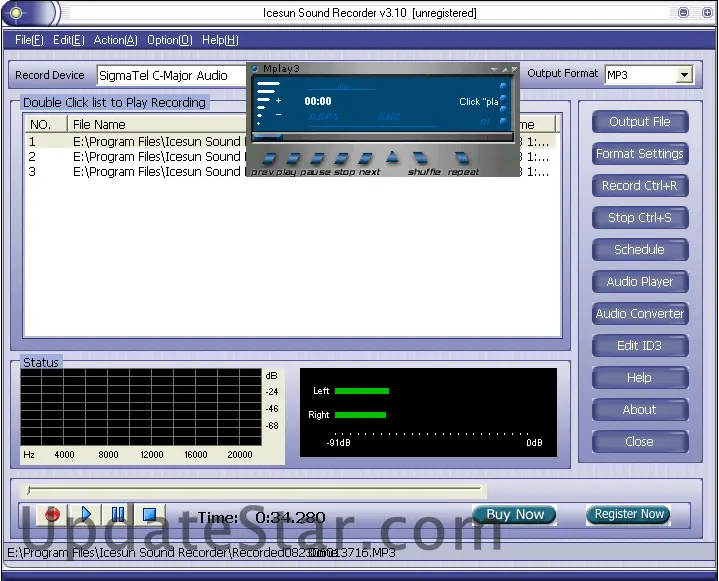Increase Mplay3 volume with plus sign
719x581 pixels.
[x=278, y=101]
